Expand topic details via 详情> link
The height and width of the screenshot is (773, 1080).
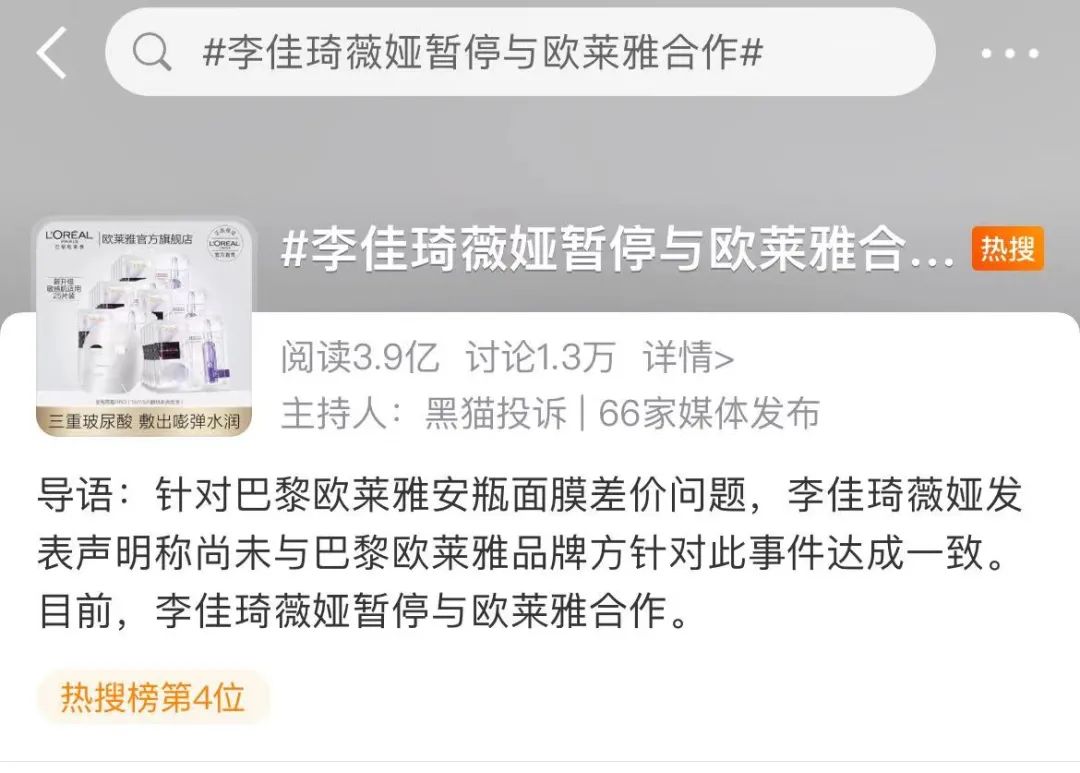[688, 358]
